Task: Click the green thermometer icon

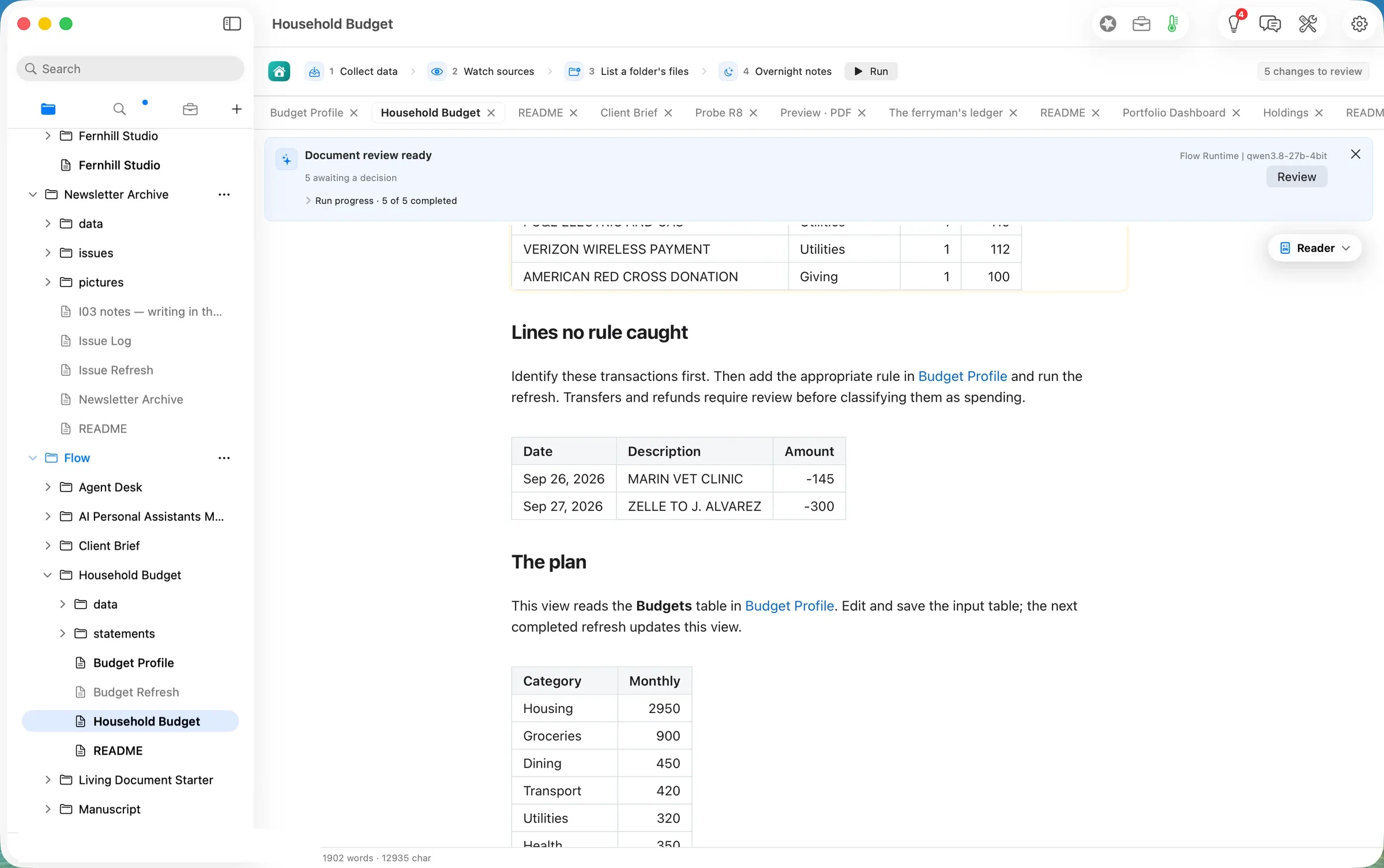Action: 1172,24
